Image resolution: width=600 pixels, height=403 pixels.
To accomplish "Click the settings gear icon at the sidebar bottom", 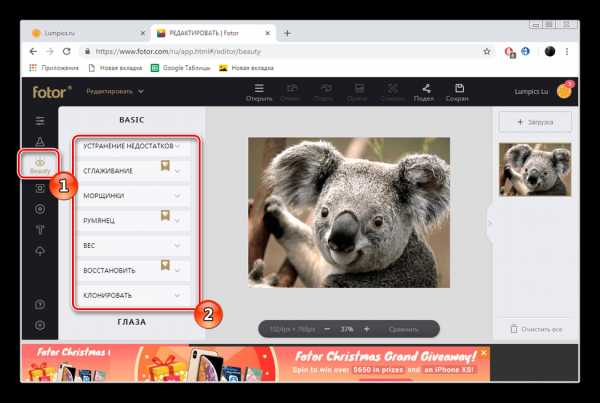I will (x=39, y=325).
